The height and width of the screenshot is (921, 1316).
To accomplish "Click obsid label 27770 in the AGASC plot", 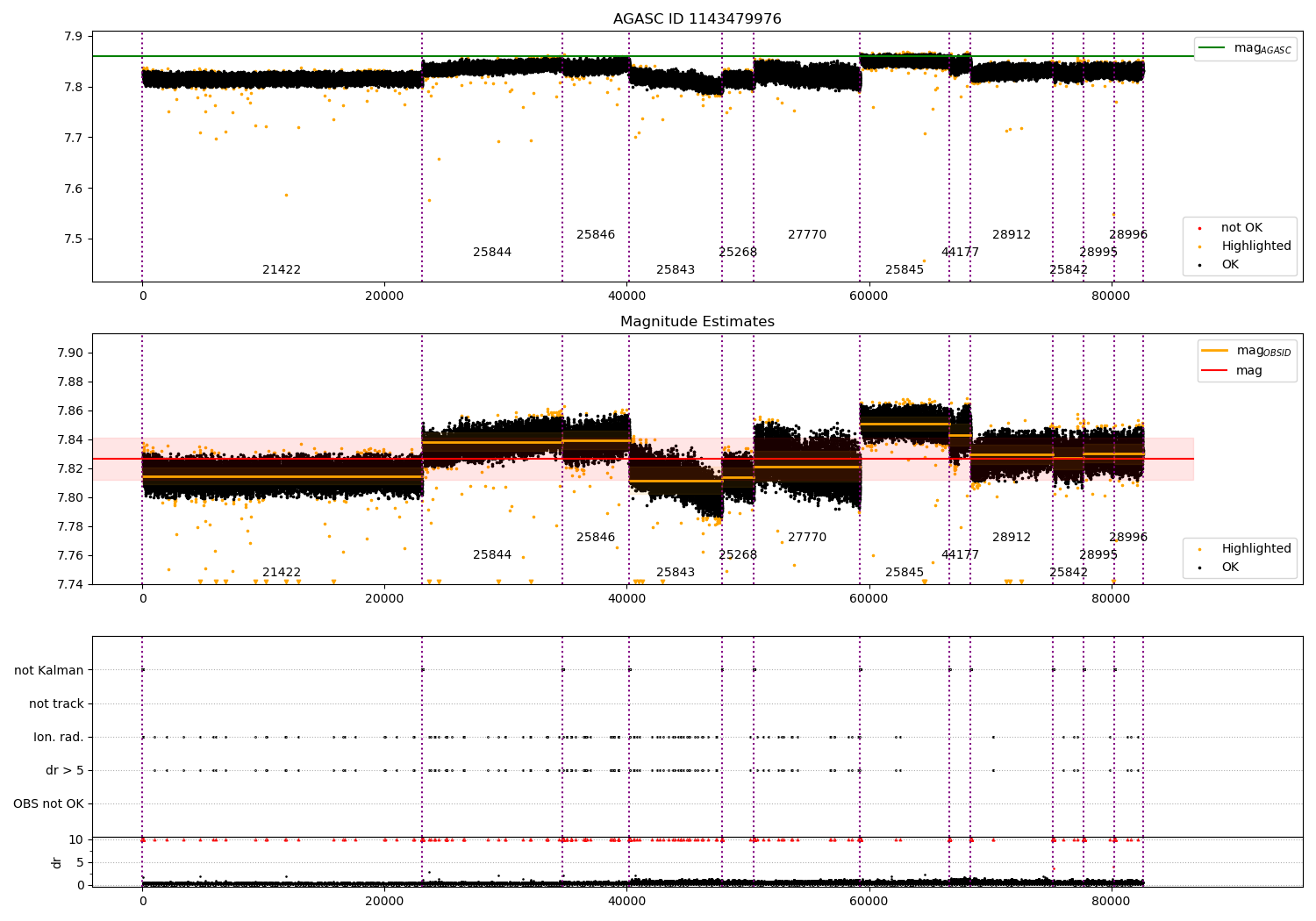I will [807, 235].
